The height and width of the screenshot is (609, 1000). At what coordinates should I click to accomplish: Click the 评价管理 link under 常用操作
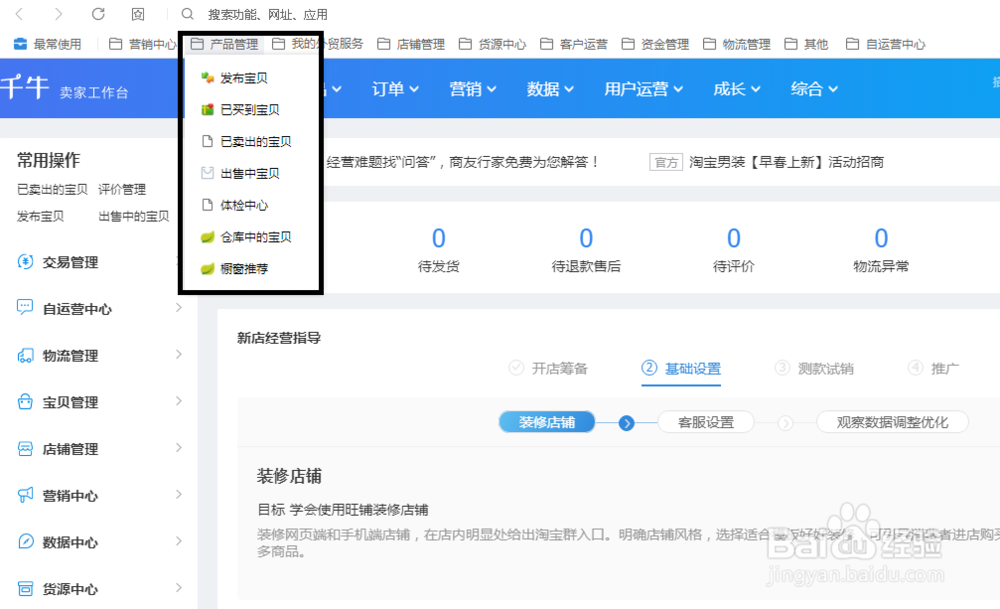pyautogui.click(x=120, y=189)
